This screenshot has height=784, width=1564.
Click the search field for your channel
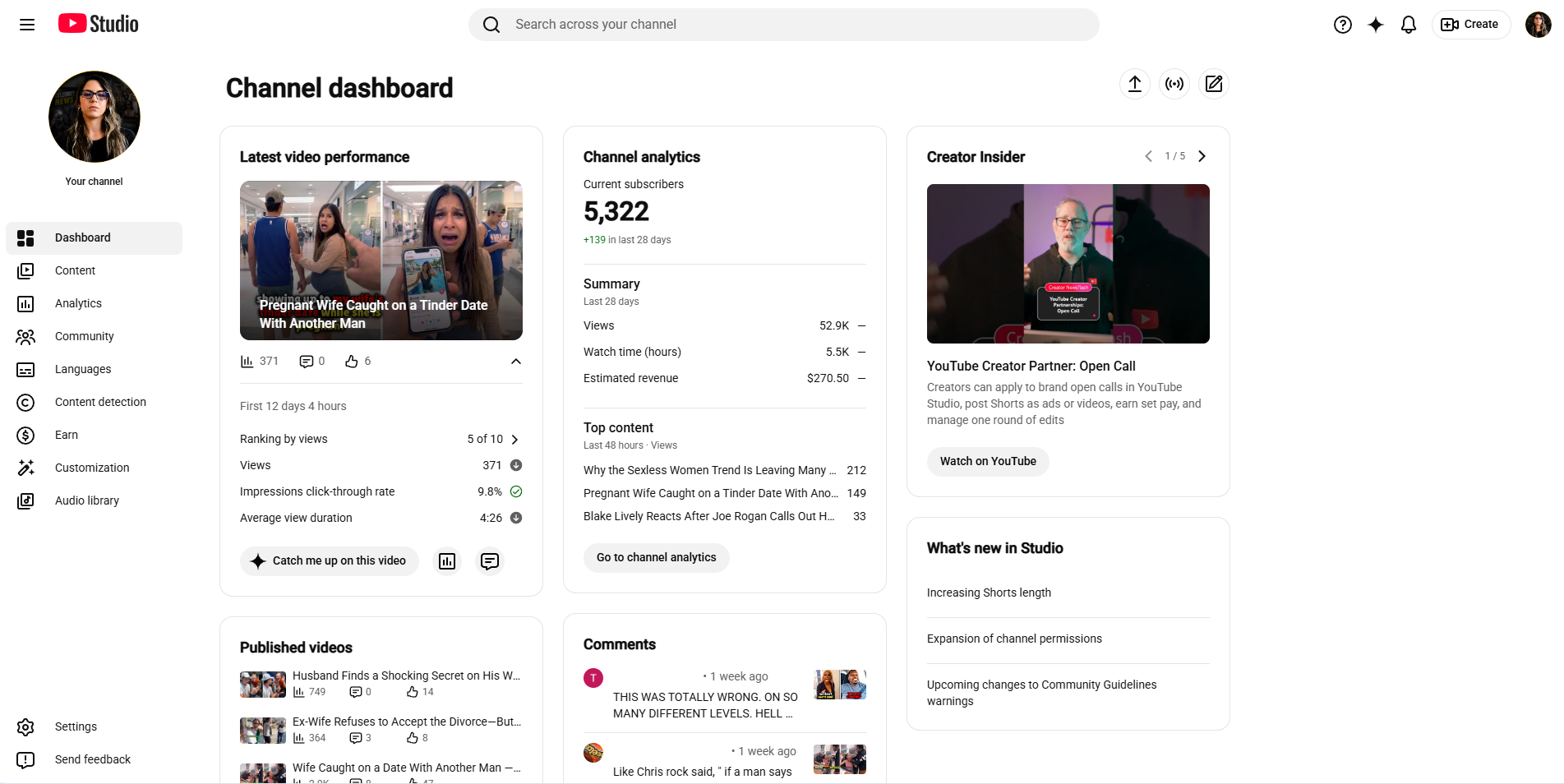784,25
